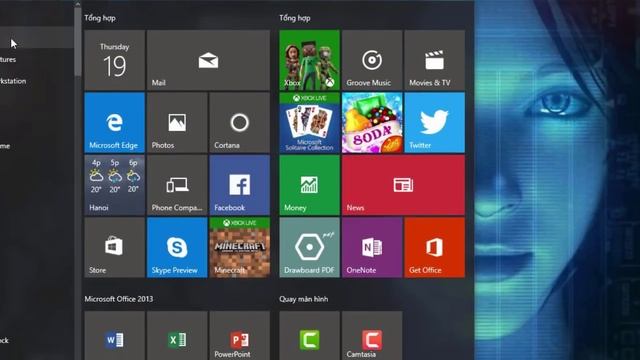Viewport: 640px width, 360px height.
Task: Open the Hanoi weather tile
Action: pyautogui.click(x=115, y=185)
